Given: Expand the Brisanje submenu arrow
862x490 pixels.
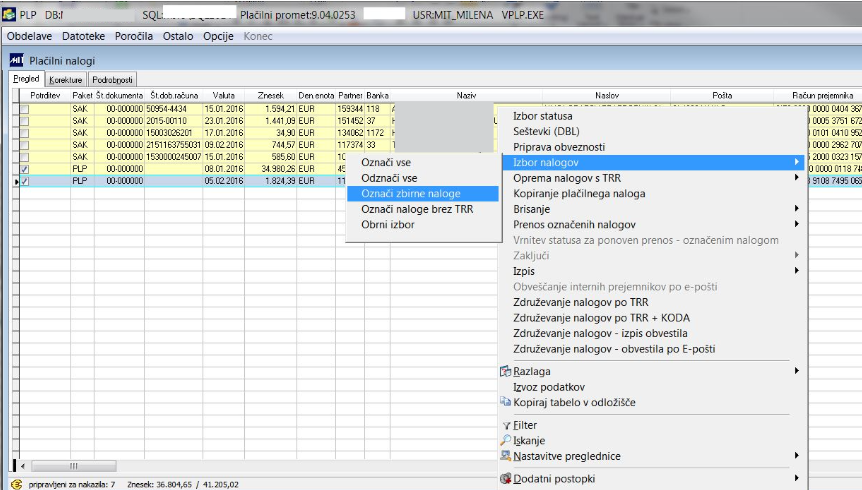Looking at the screenshot, I should click(x=796, y=208).
